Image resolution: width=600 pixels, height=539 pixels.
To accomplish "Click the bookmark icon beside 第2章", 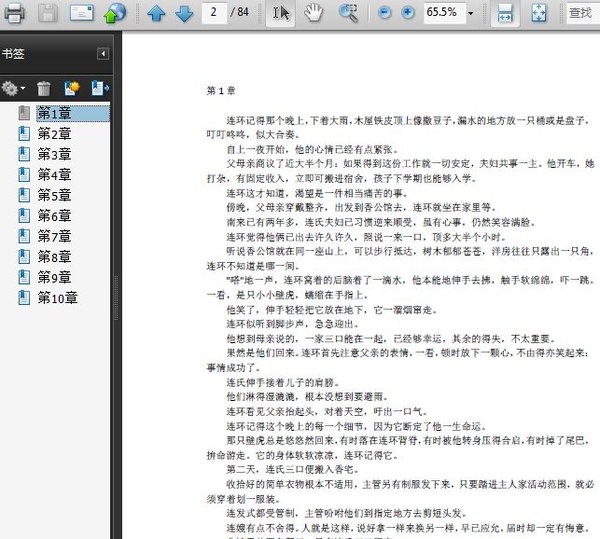I will tap(24, 134).
